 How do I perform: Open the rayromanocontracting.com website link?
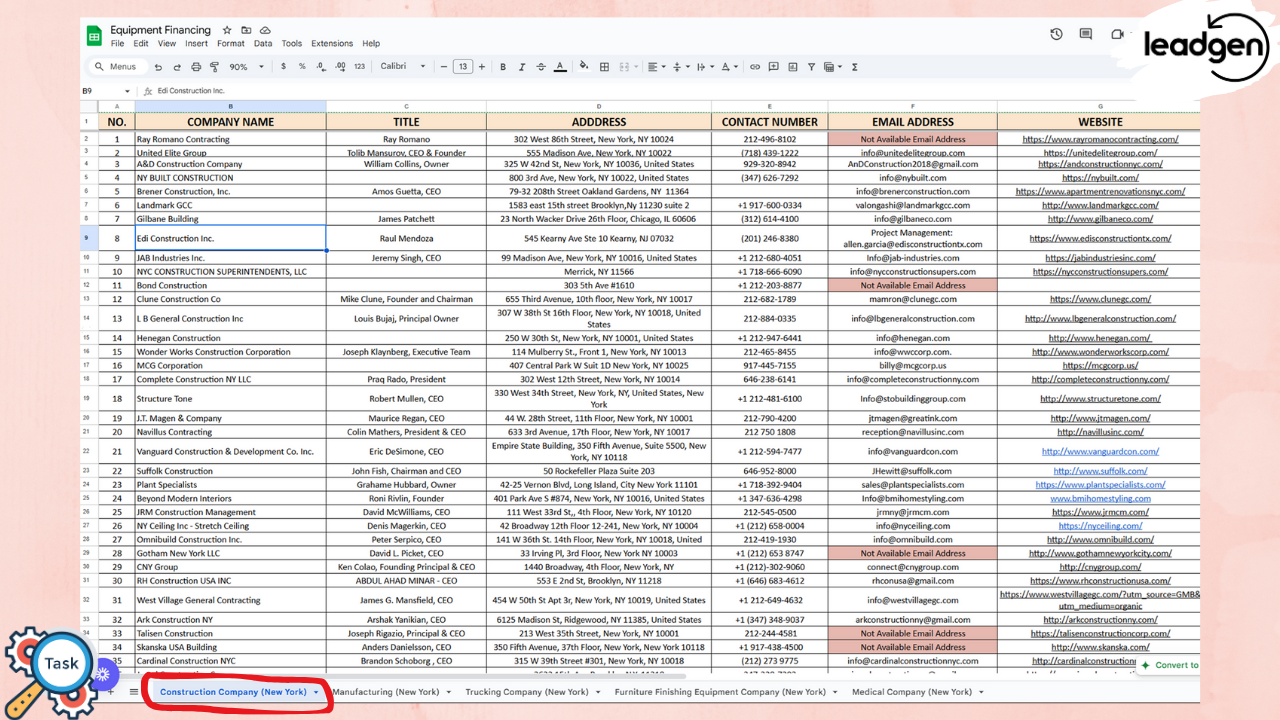[x=1100, y=139]
